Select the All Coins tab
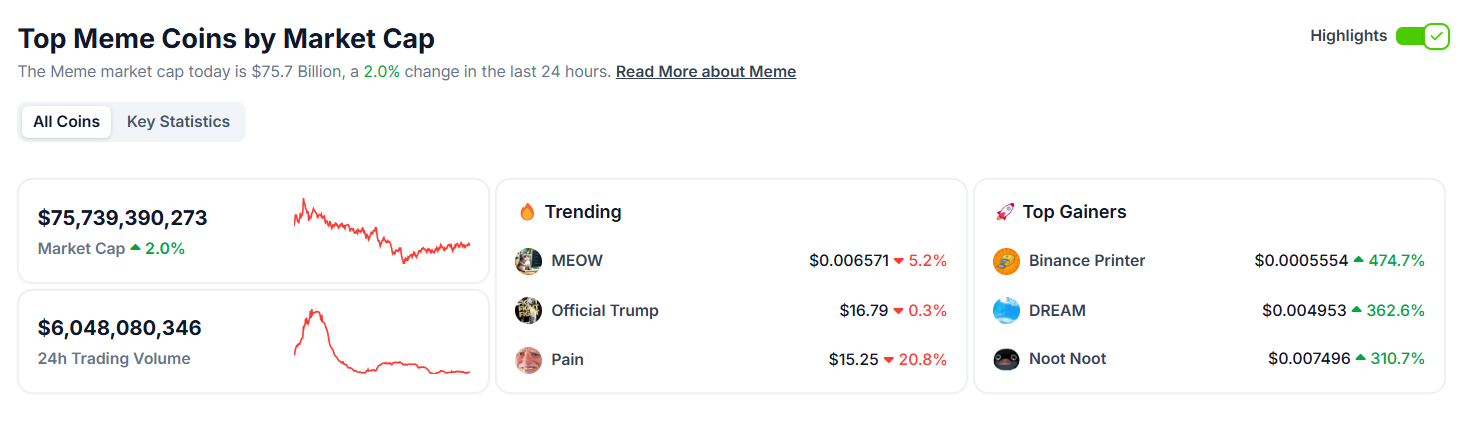The width and height of the screenshot is (1462, 425). (66, 122)
